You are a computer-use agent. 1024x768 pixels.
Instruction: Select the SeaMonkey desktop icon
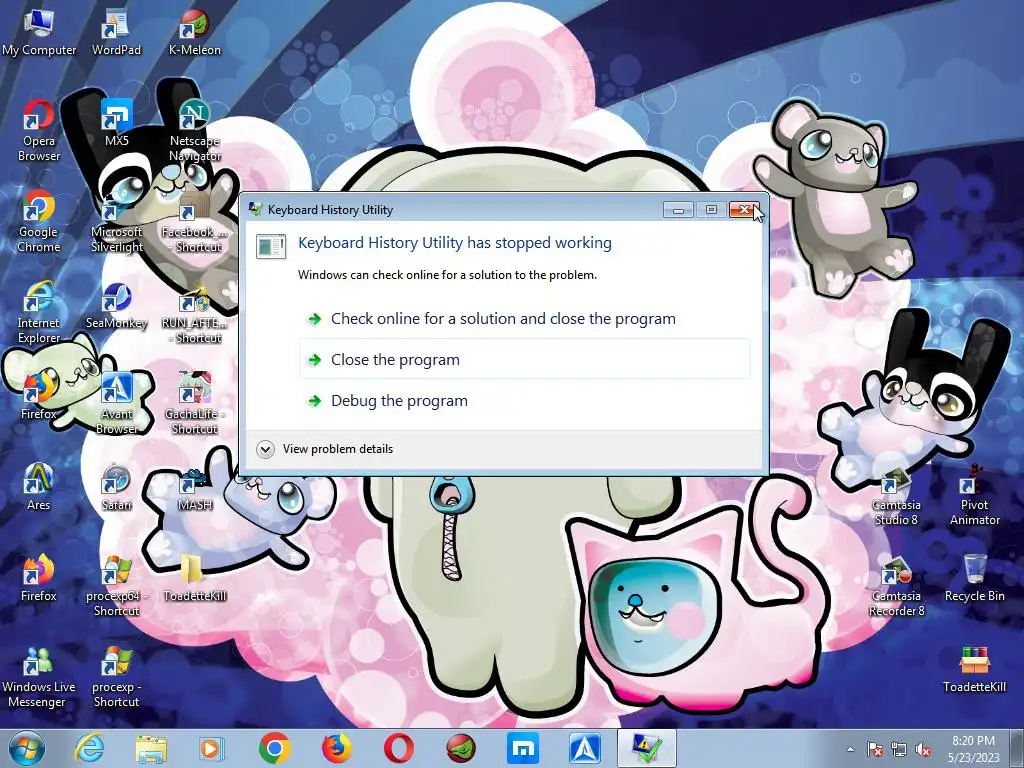click(116, 306)
